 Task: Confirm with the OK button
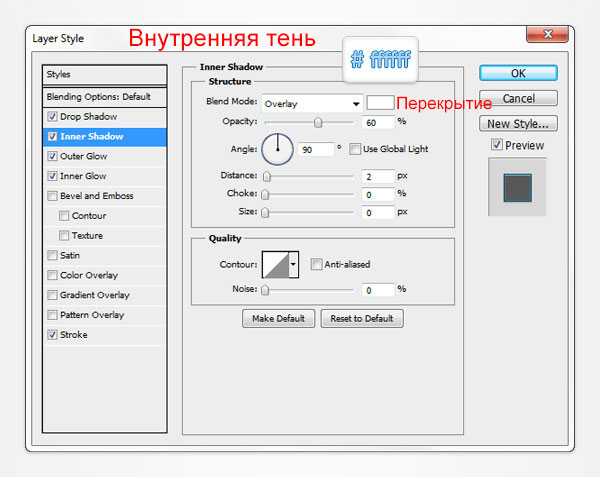point(518,73)
